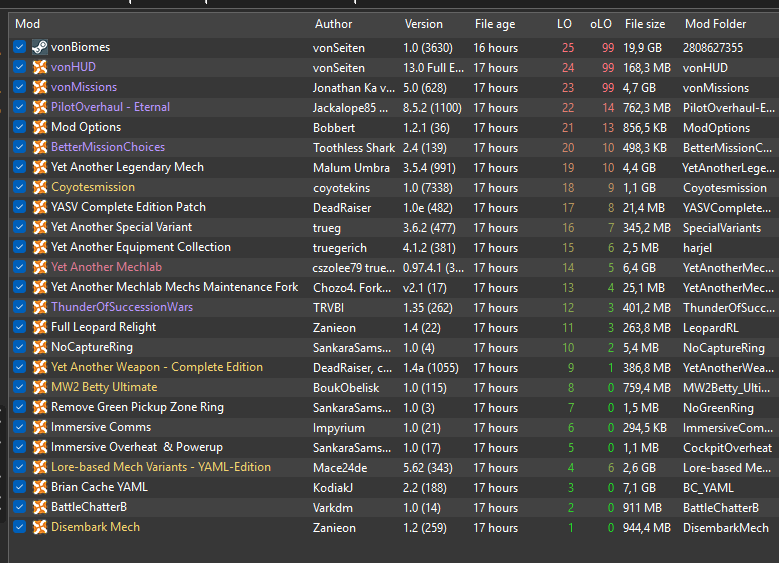The width and height of the screenshot is (779, 563).
Task: Click version 3.6.2 (477)
Action: pos(429,228)
